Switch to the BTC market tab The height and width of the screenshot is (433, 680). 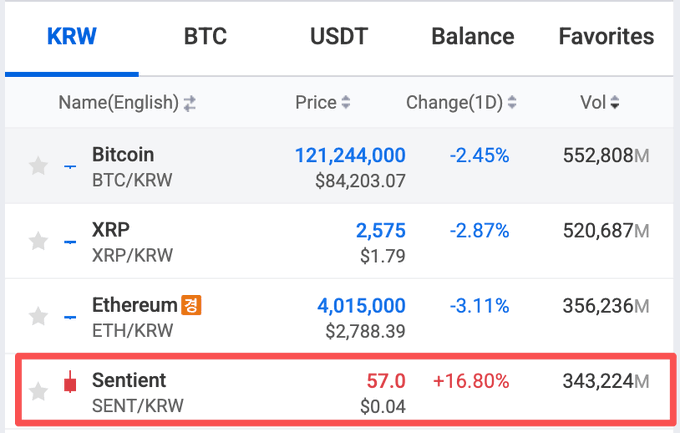(205, 38)
